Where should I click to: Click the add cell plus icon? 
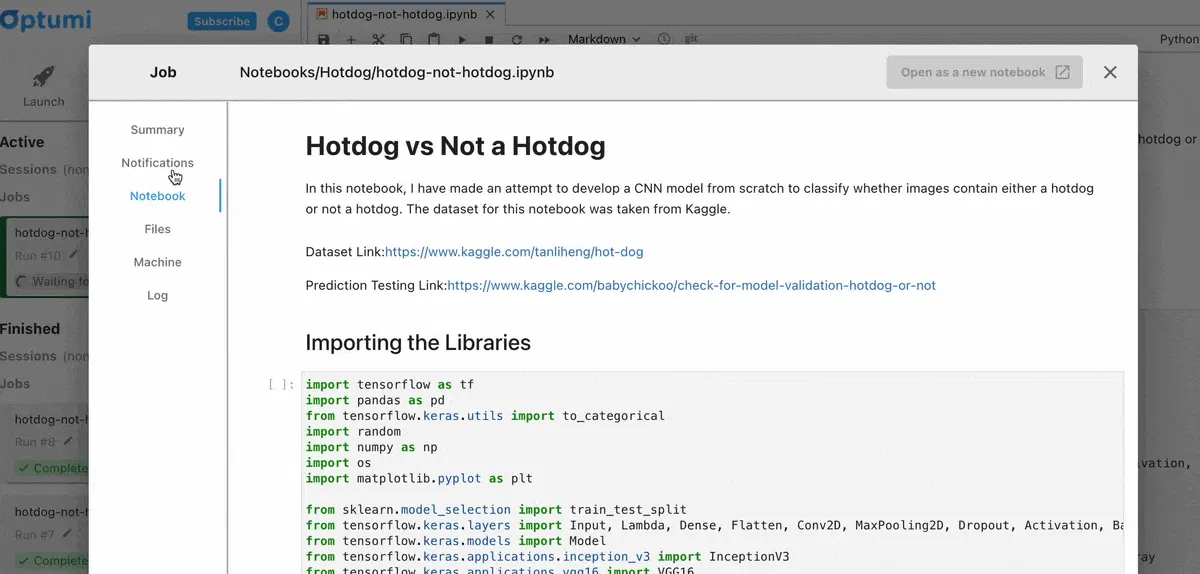(351, 39)
